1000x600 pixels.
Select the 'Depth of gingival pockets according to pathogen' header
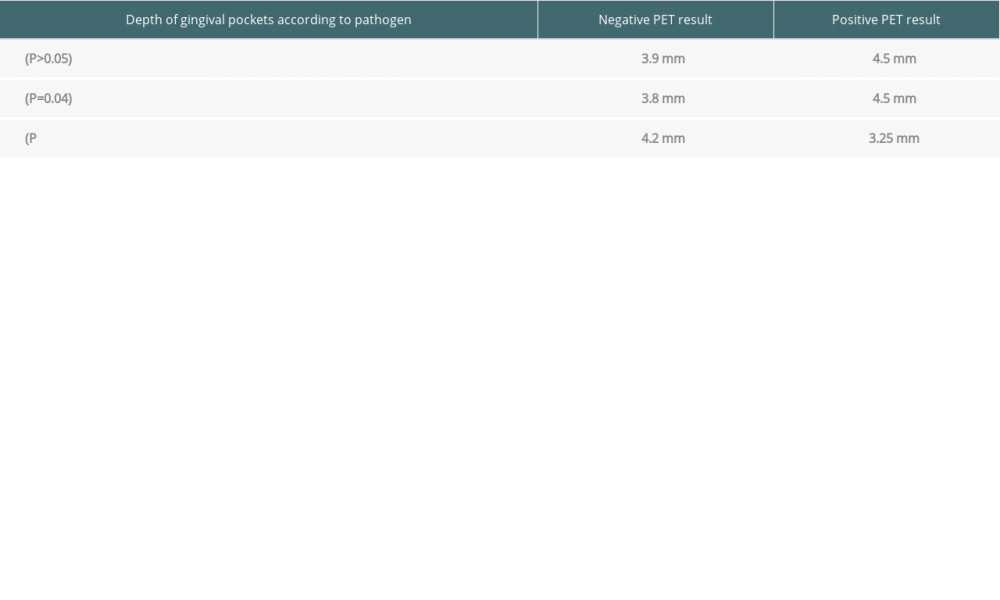coord(268,20)
